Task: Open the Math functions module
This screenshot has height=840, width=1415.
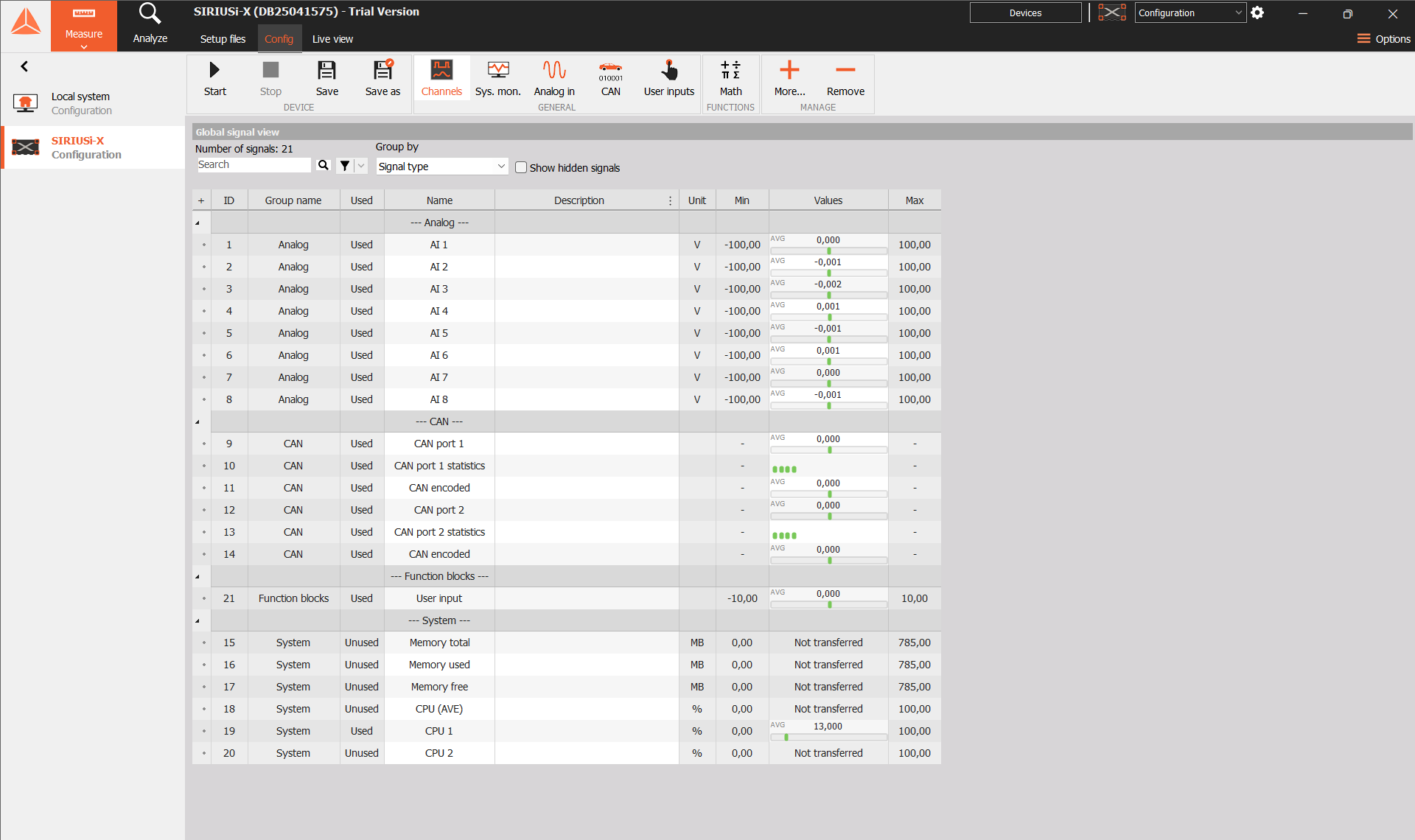Action: (730, 80)
